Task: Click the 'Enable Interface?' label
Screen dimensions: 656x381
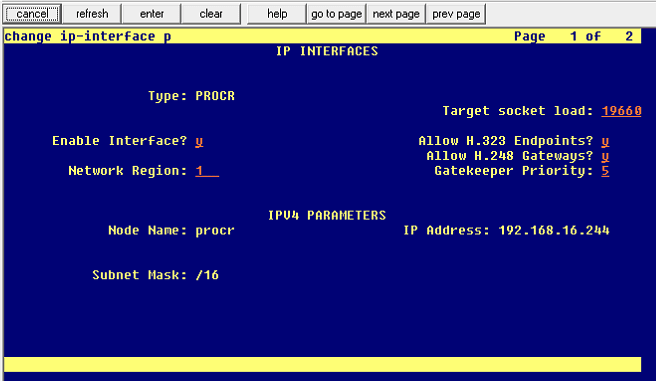Action: click(120, 141)
